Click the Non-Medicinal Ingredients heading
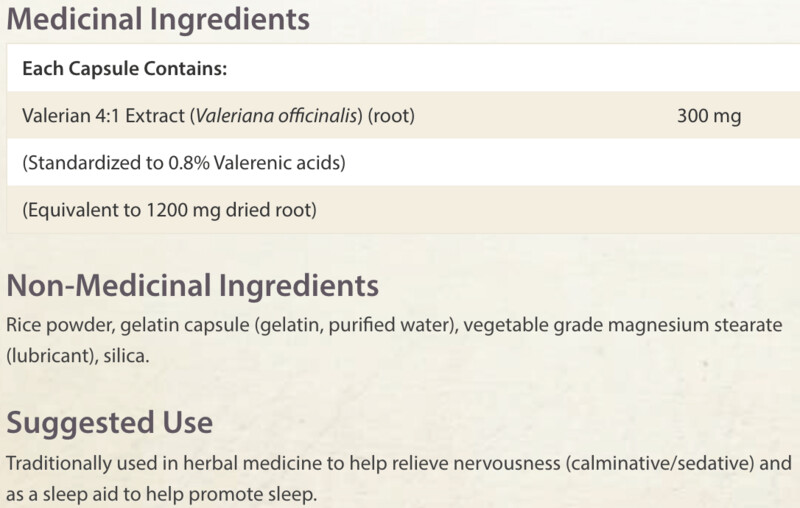 pos(192,285)
